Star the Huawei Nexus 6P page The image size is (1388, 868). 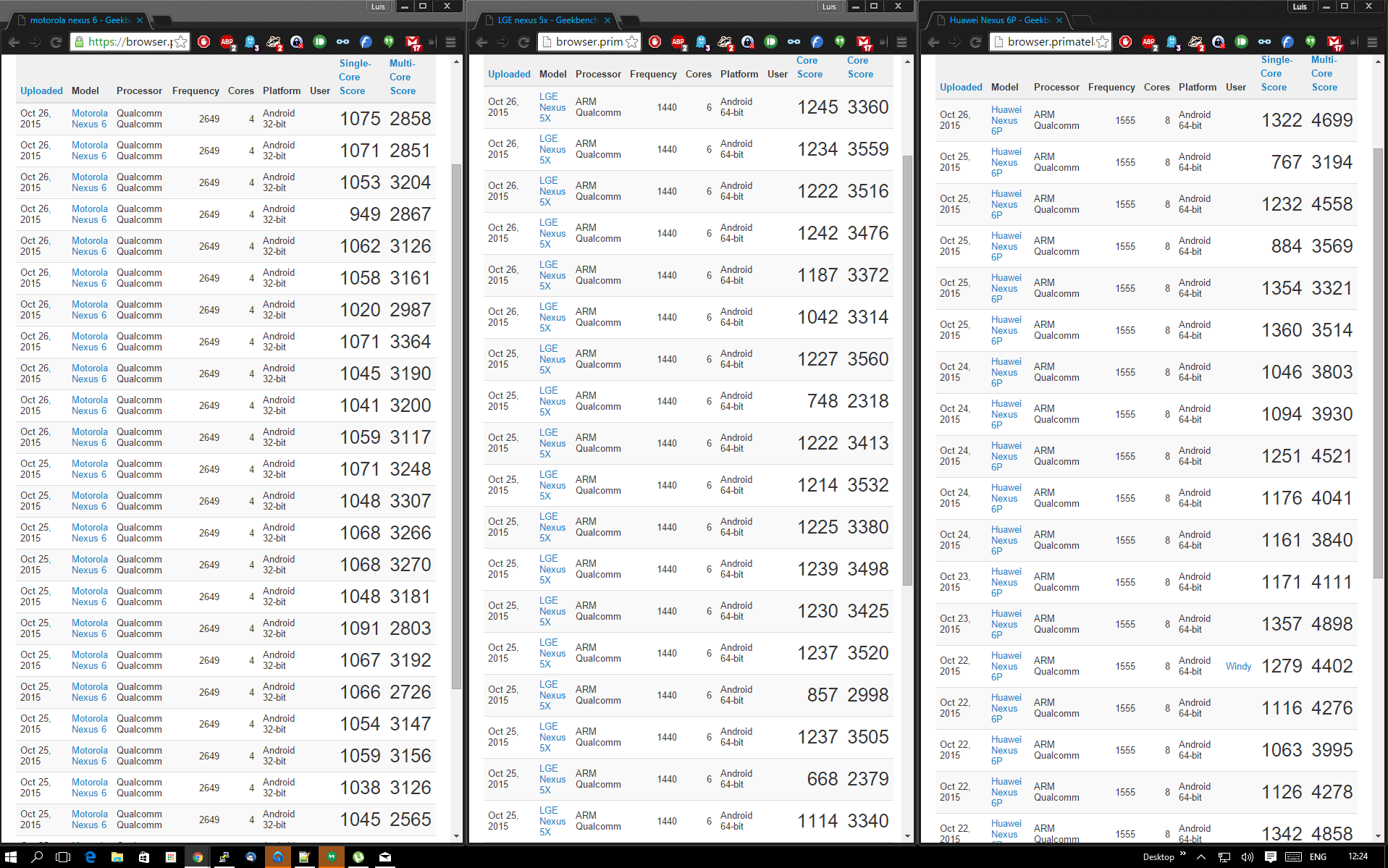[x=1102, y=42]
